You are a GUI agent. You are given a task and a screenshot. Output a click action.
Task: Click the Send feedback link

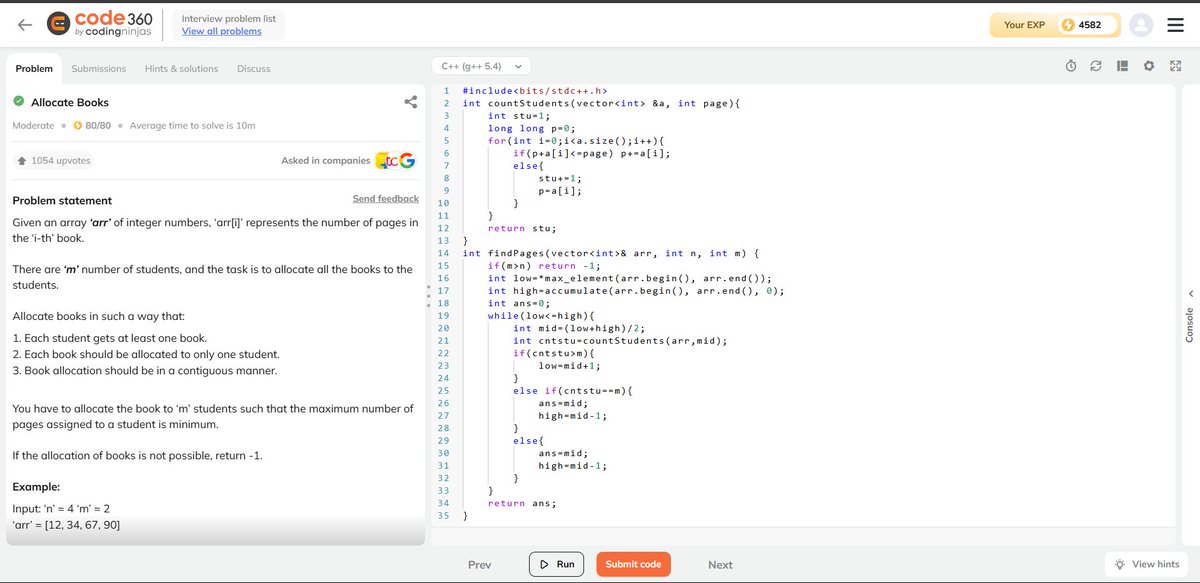click(386, 199)
